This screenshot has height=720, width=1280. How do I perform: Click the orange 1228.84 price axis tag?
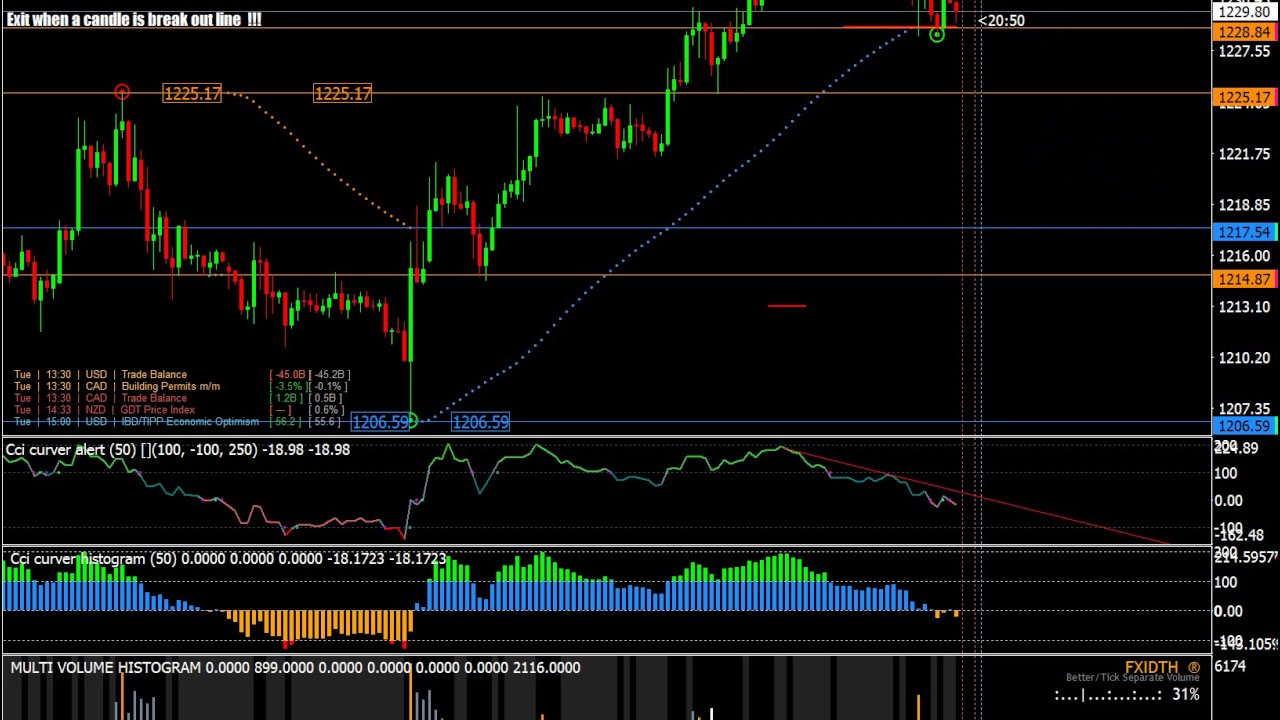(x=1245, y=33)
